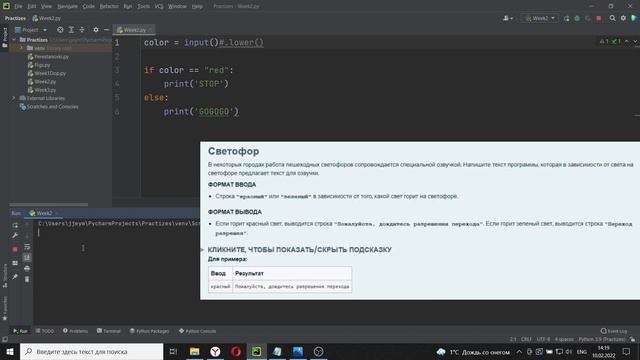Click Rerun icon in Run panel
This screenshot has width=640, height=360.
click(15, 225)
